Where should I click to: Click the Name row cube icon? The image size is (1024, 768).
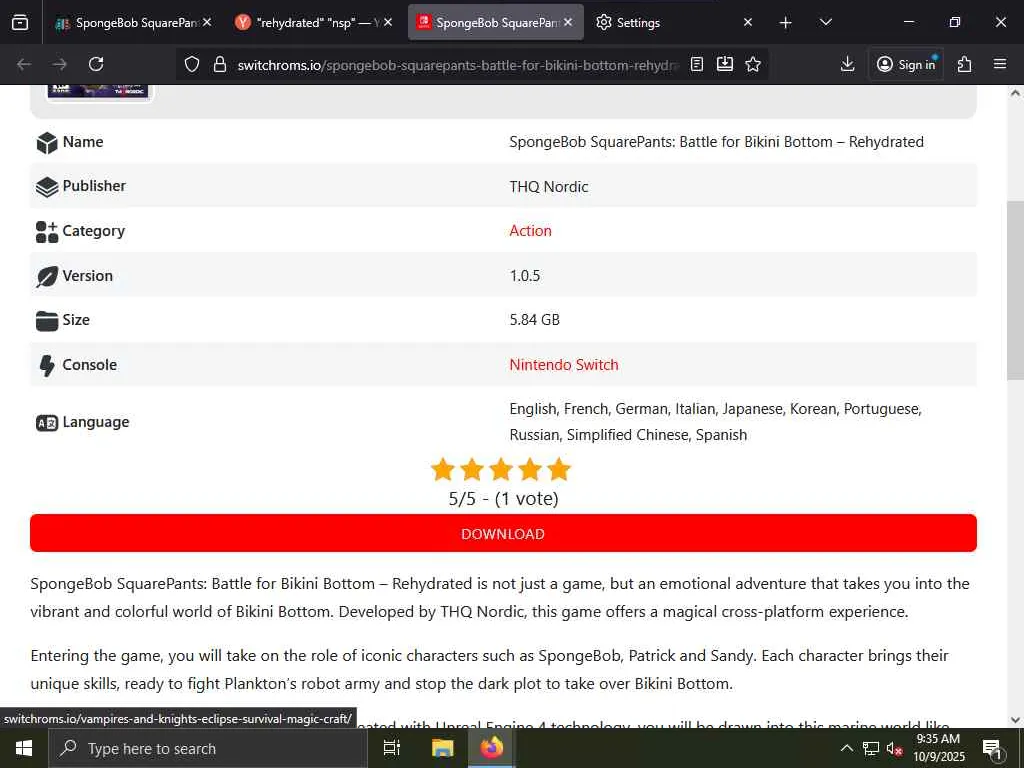coord(47,142)
